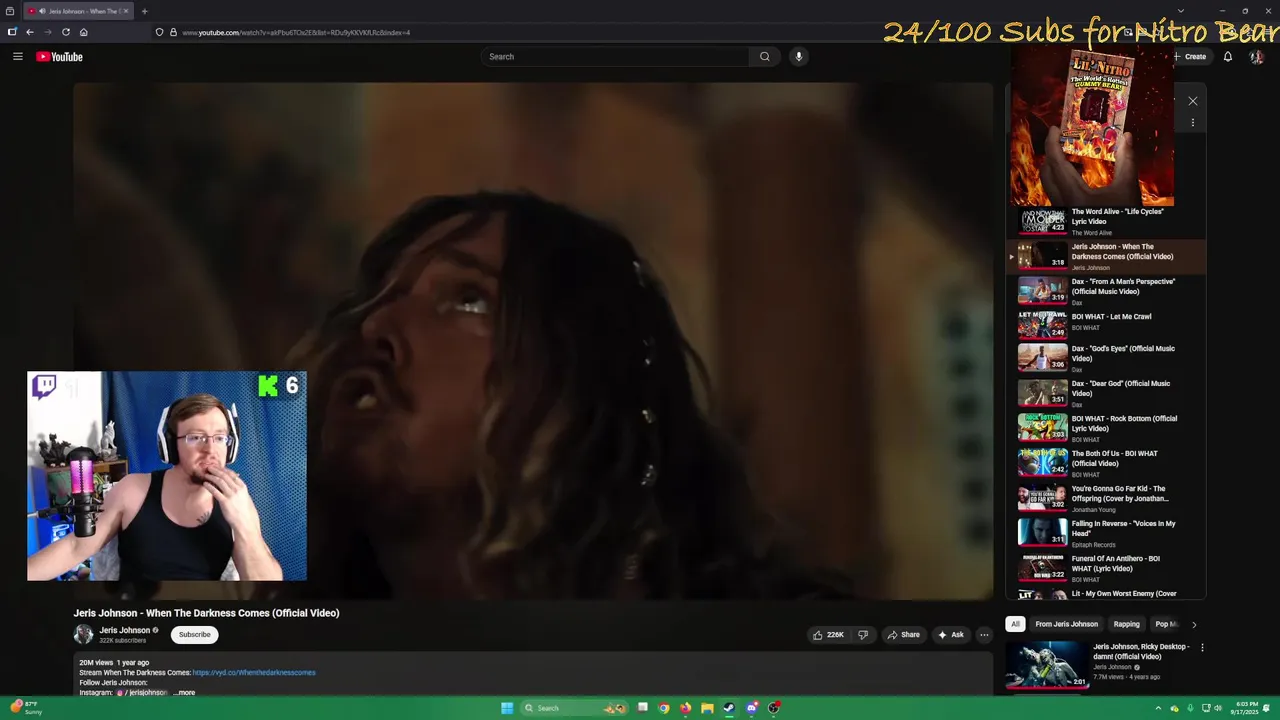Open the YouTube guide hamburger menu
The width and height of the screenshot is (1280, 720).
[17, 57]
